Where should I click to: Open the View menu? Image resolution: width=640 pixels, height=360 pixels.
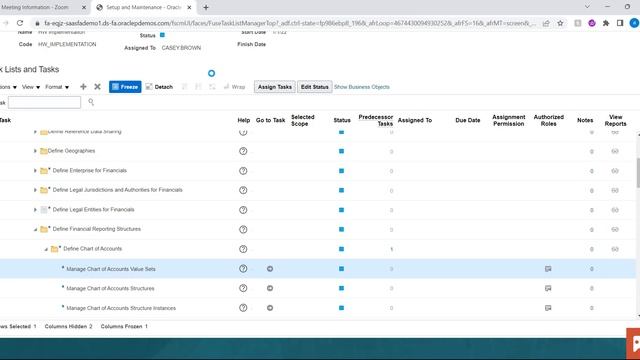(x=31, y=87)
